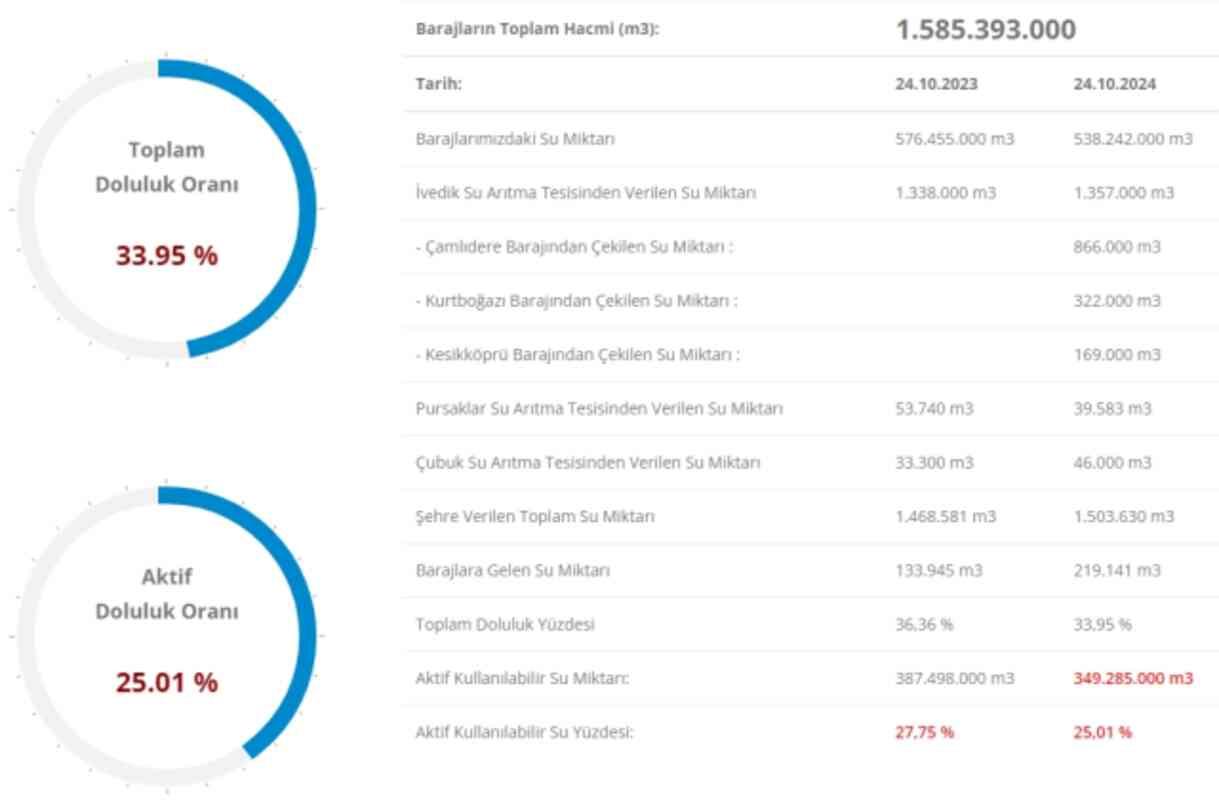Click Kesikköprü Barajından Çekilen Su Miktarı label
1219x808 pixels.
click(x=578, y=355)
